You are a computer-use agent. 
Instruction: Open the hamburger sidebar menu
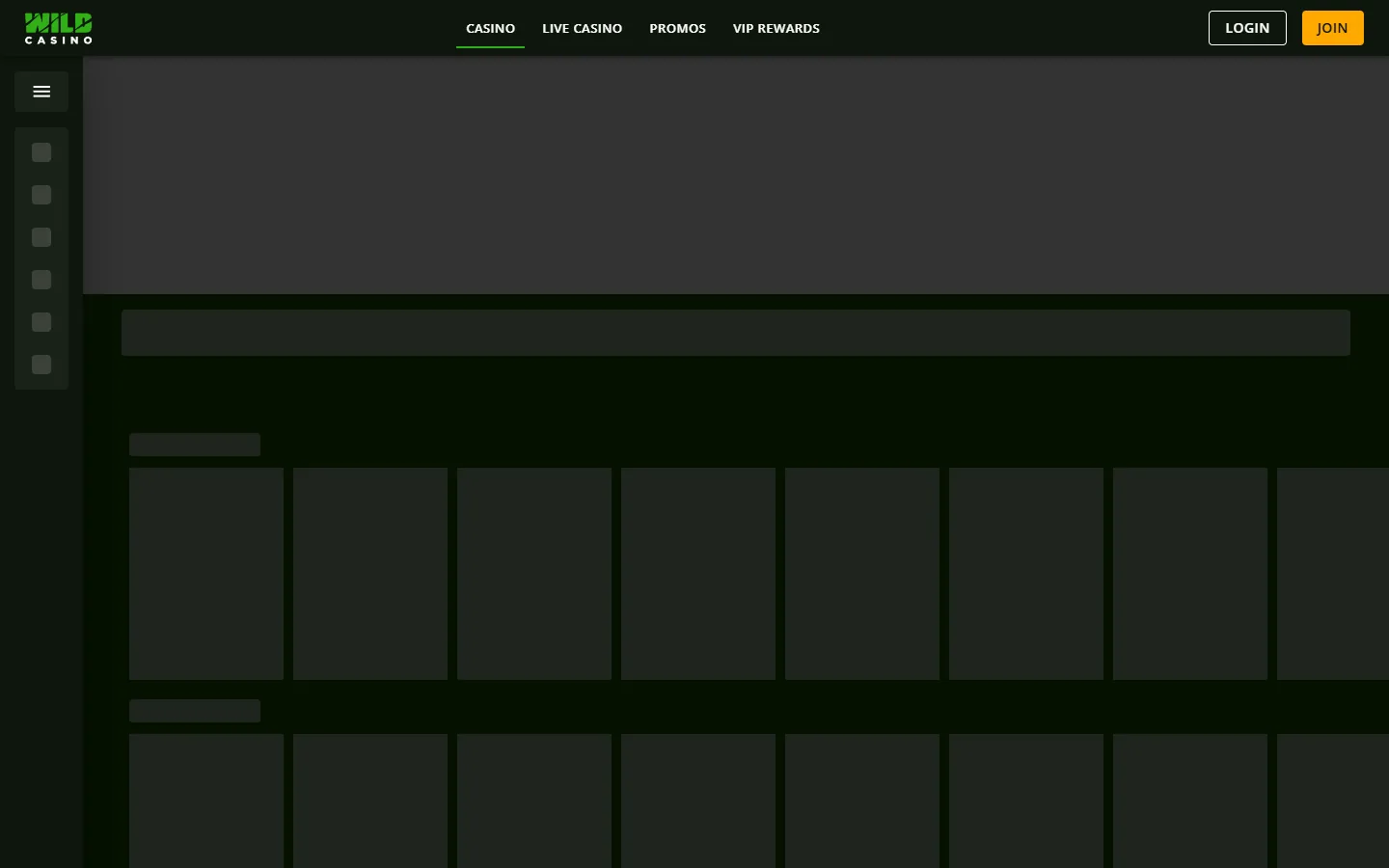pos(41,92)
